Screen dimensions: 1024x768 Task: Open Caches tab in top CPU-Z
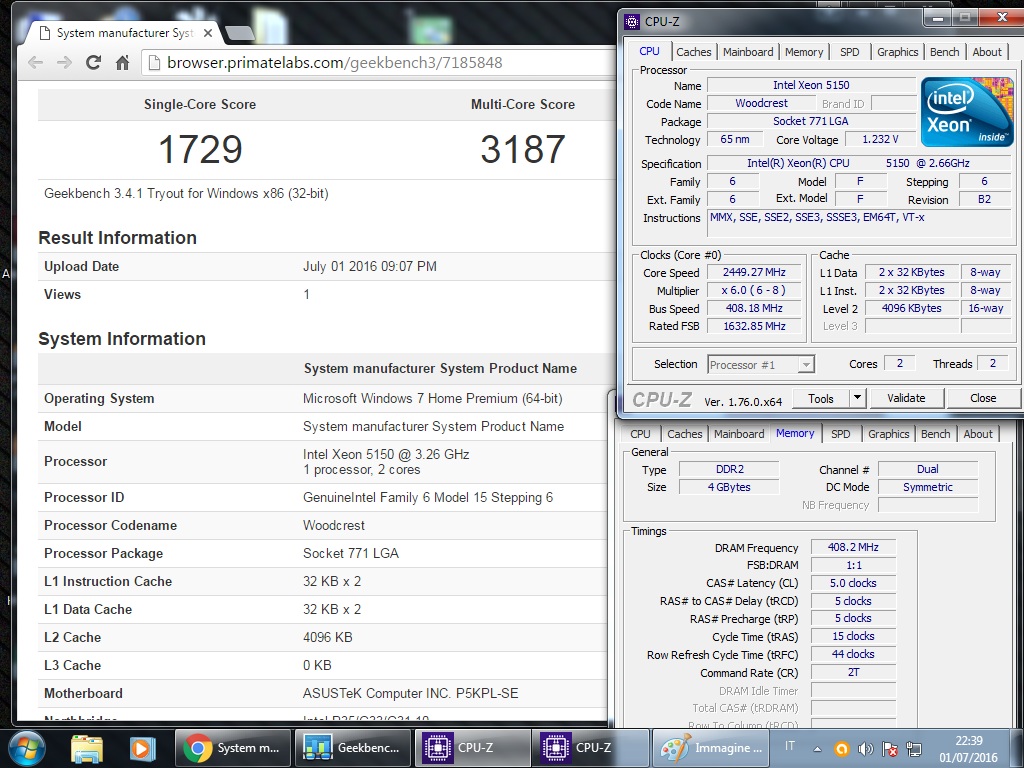pos(694,52)
